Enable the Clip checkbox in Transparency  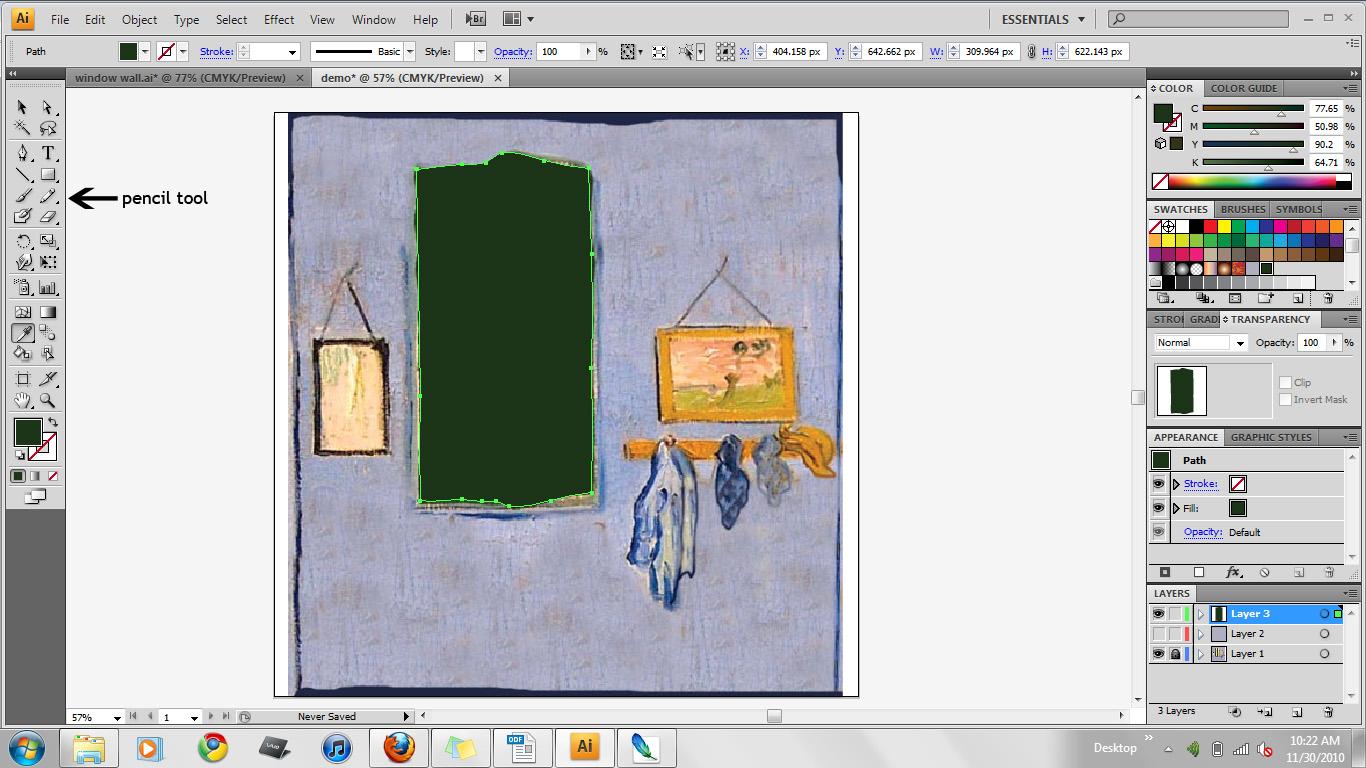(x=1286, y=382)
